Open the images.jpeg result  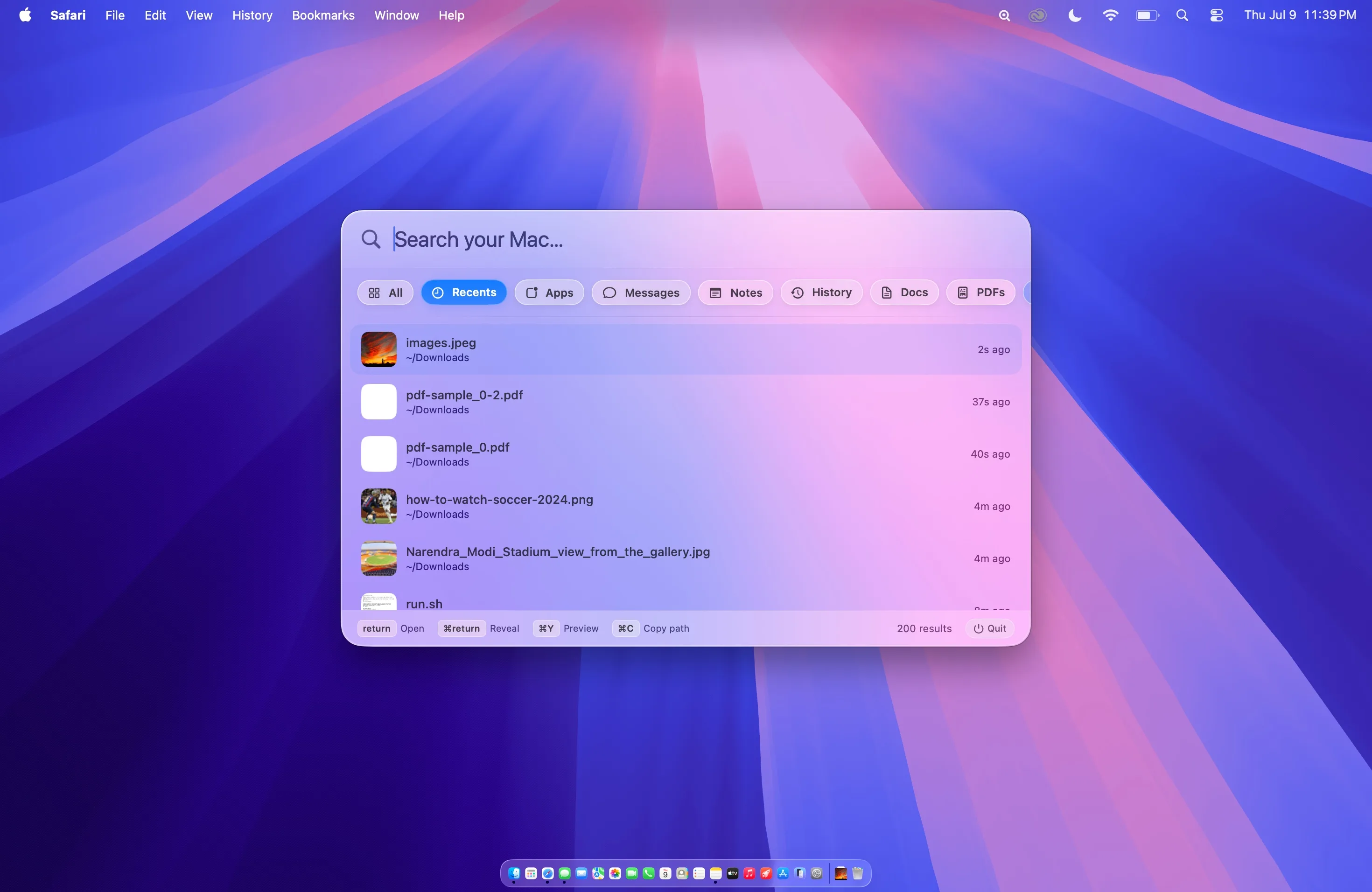coord(686,349)
